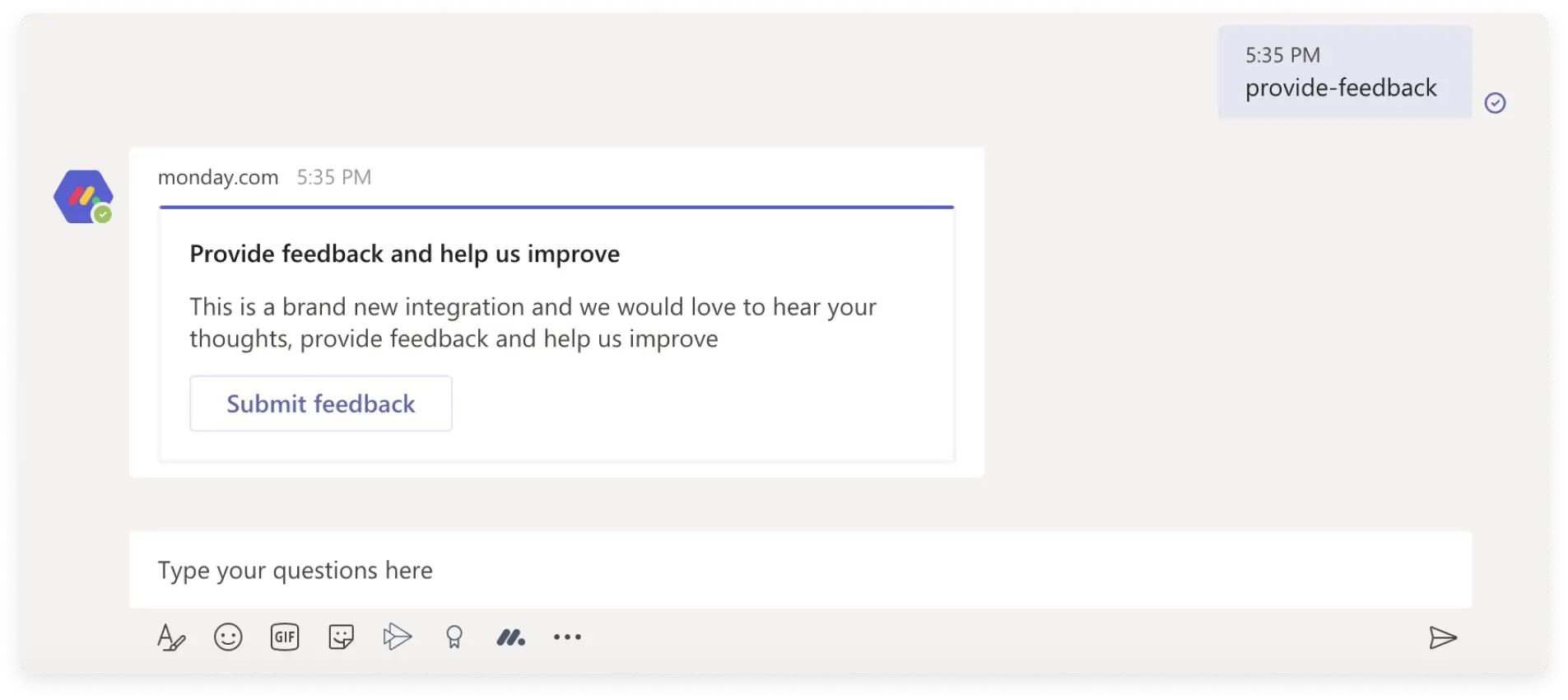This screenshot has width=1568, height=700.
Task: Click the monday.com bot avatar
Action: pyautogui.click(x=83, y=197)
